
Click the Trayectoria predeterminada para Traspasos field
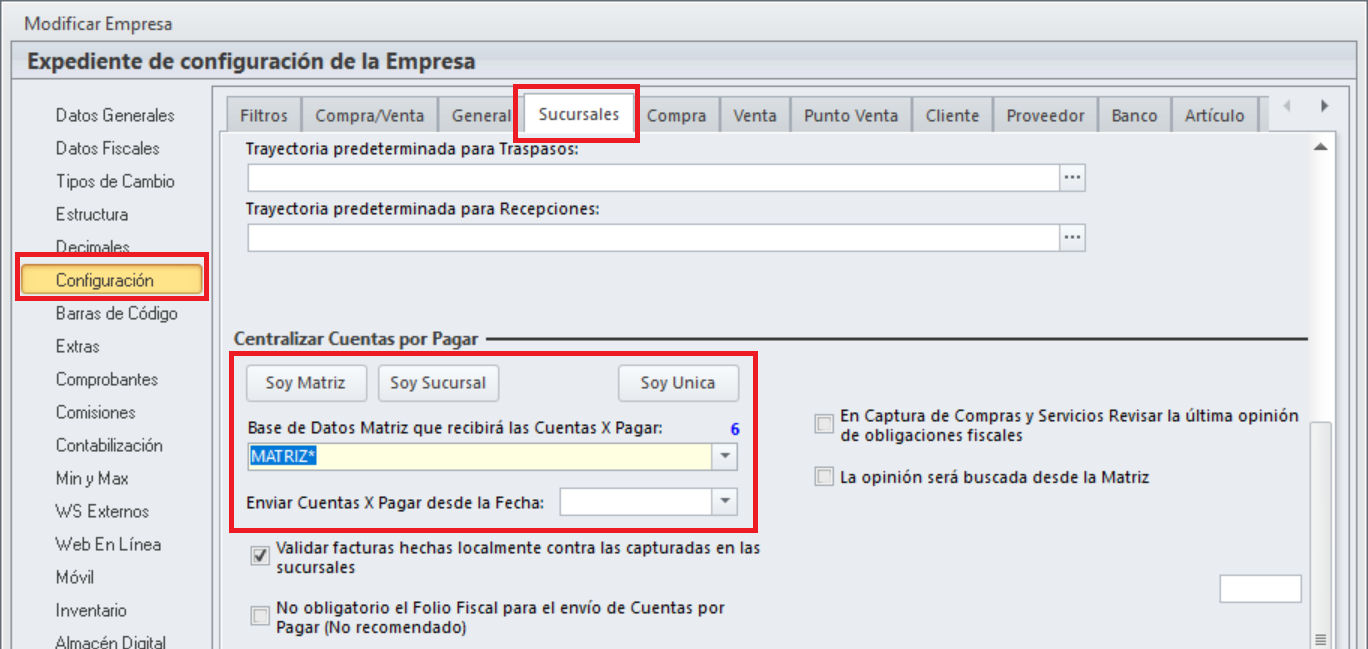point(652,177)
